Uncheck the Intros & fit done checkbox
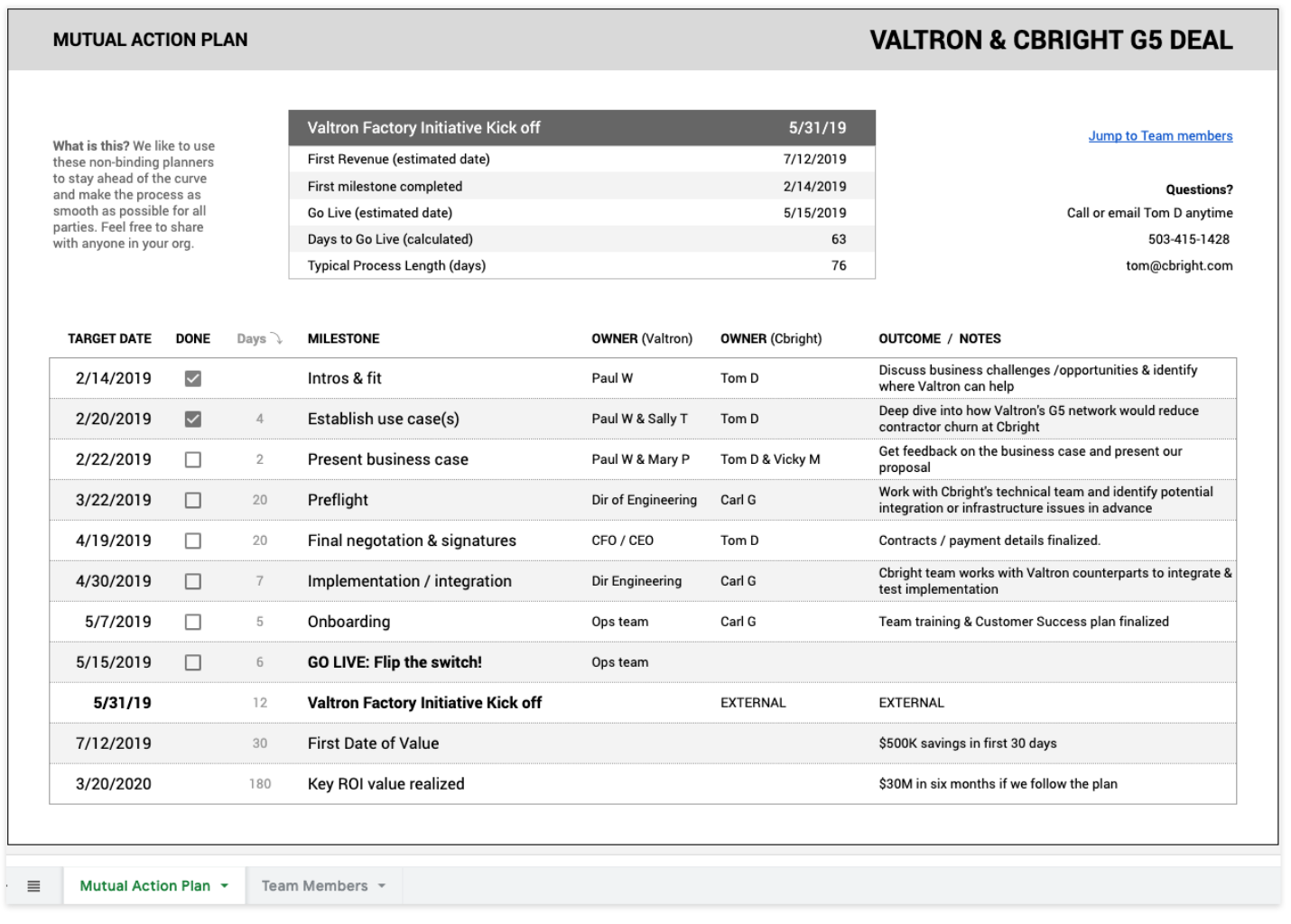 coord(192,377)
